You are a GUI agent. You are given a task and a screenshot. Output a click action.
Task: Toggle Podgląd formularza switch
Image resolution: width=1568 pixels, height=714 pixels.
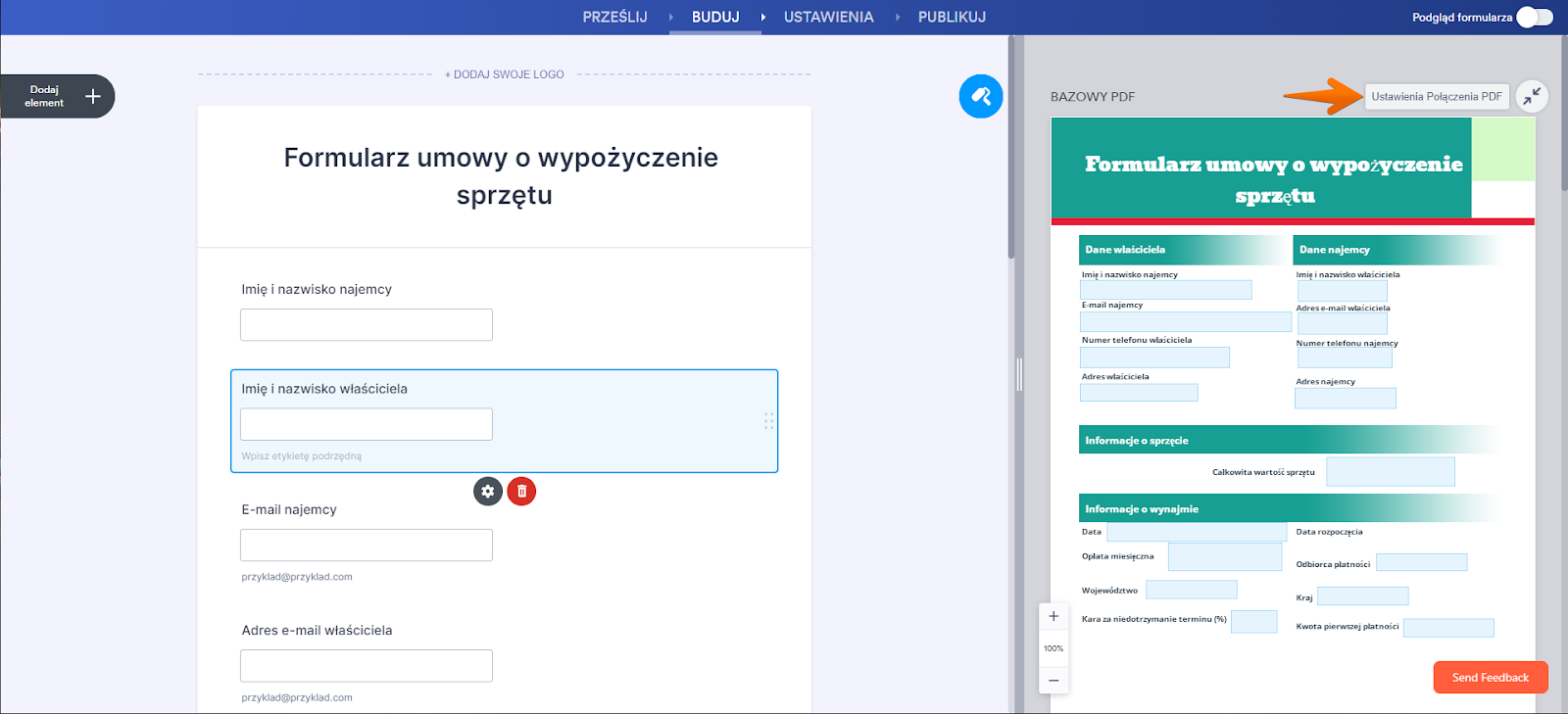click(1534, 17)
